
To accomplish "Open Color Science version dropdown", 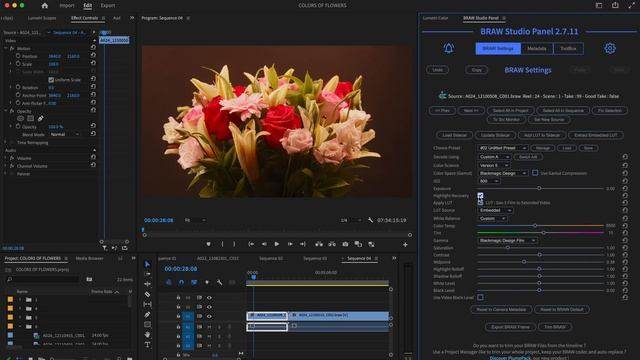I will click(x=493, y=165).
